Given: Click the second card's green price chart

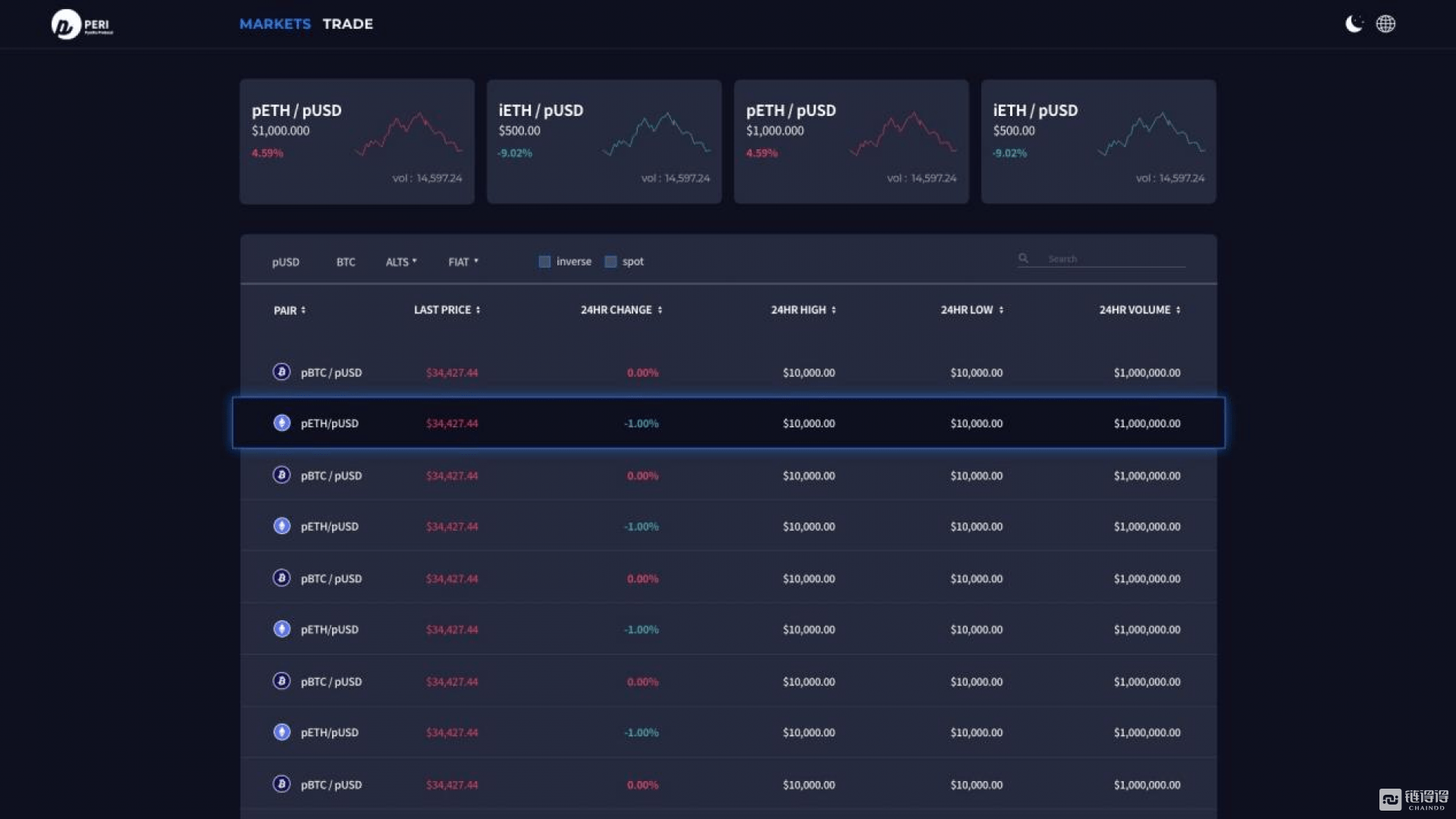Looking at the screenshot, I should pyautogui.click(x=657, y=133).
